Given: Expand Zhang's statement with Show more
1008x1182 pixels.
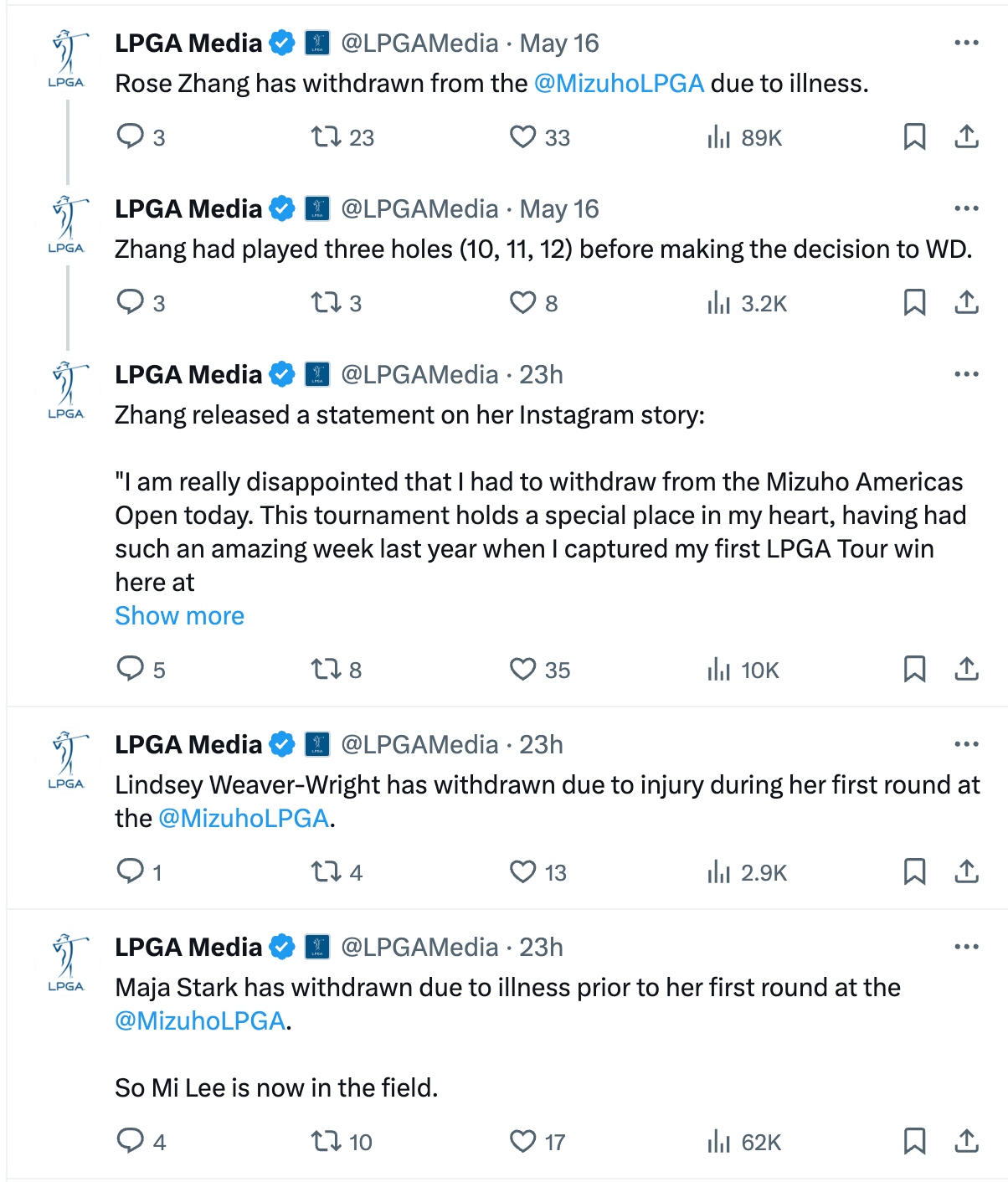Looking at the screenshot, I should click(x=179, y=616).
